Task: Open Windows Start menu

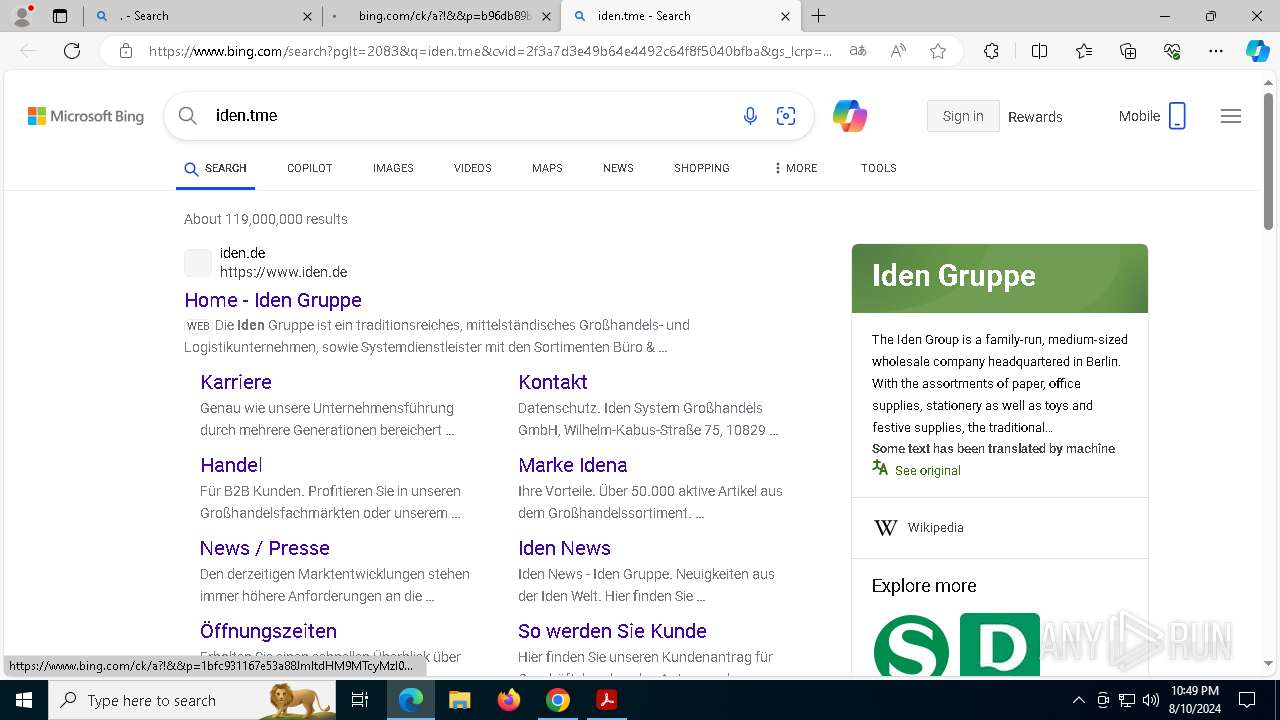Action: pyautogui.click(x=24, y=700)
